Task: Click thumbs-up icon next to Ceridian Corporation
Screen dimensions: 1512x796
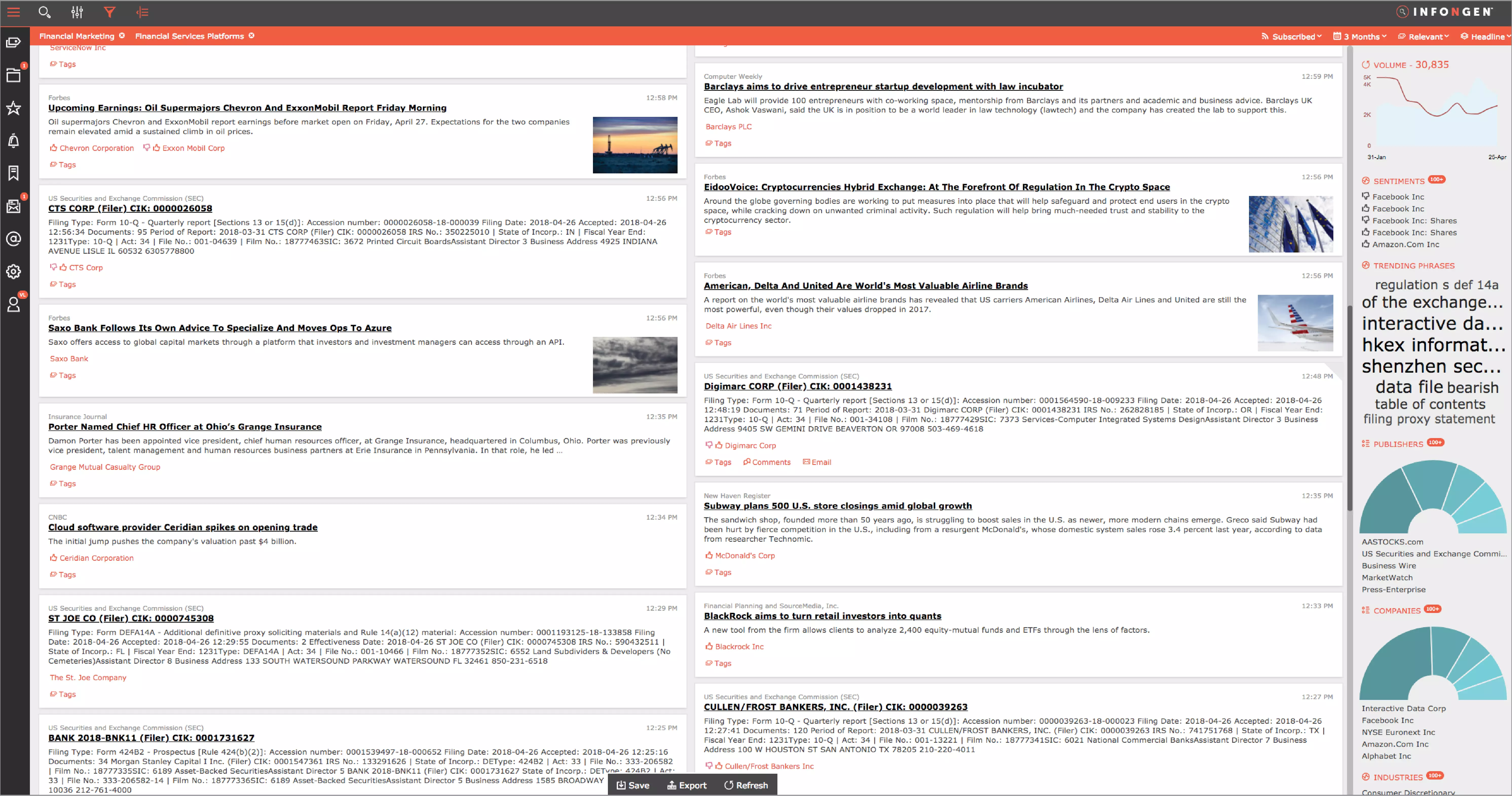Action: tap(53, 558)
